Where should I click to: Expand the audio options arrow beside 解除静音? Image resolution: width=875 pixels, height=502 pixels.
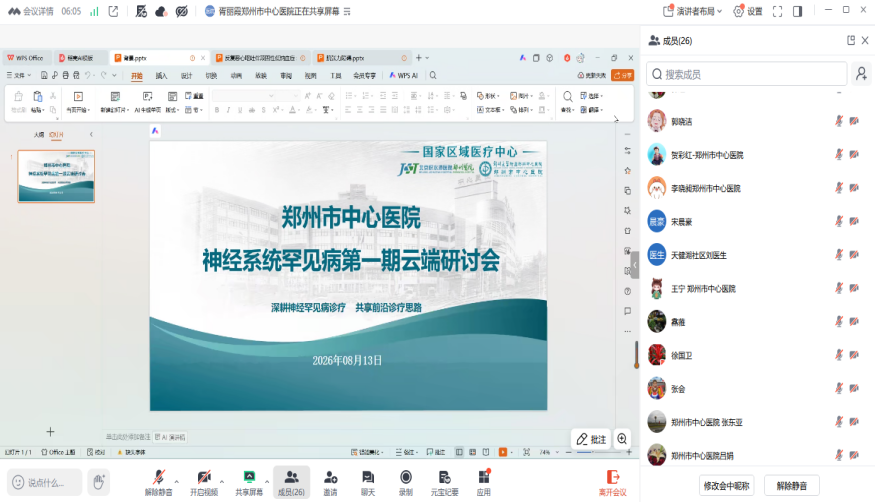[x=177, y=481]
